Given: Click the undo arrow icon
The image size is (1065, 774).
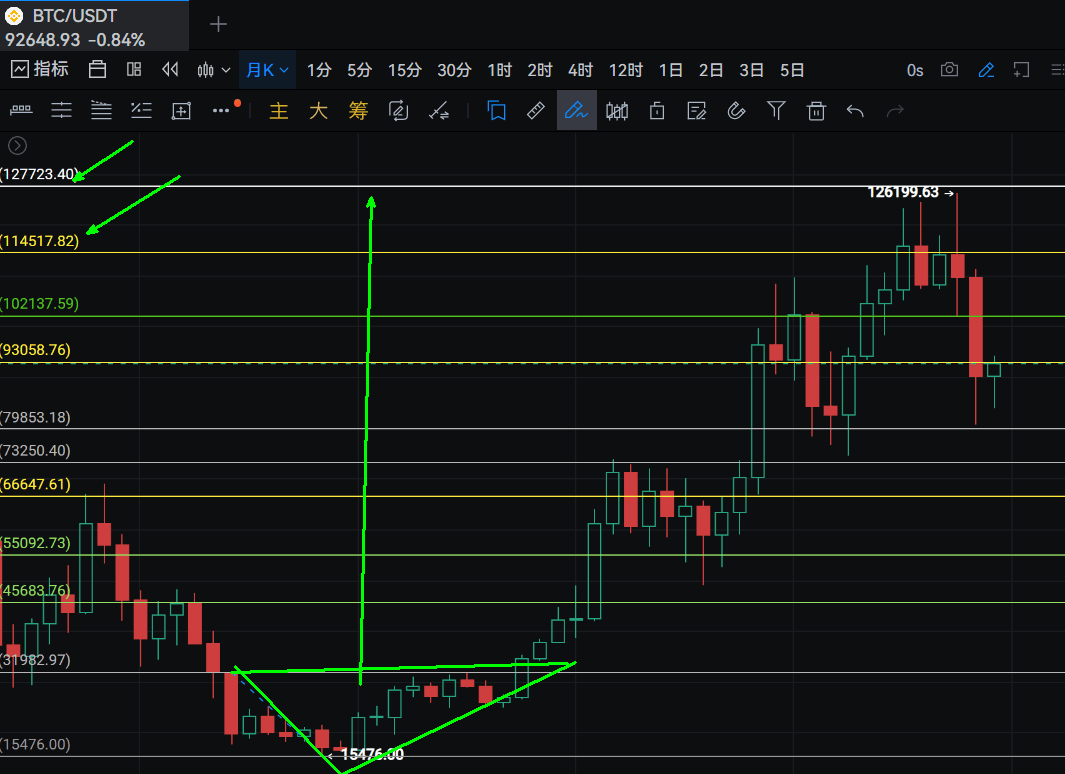Looking at the screenshot, I should point(855,110).
